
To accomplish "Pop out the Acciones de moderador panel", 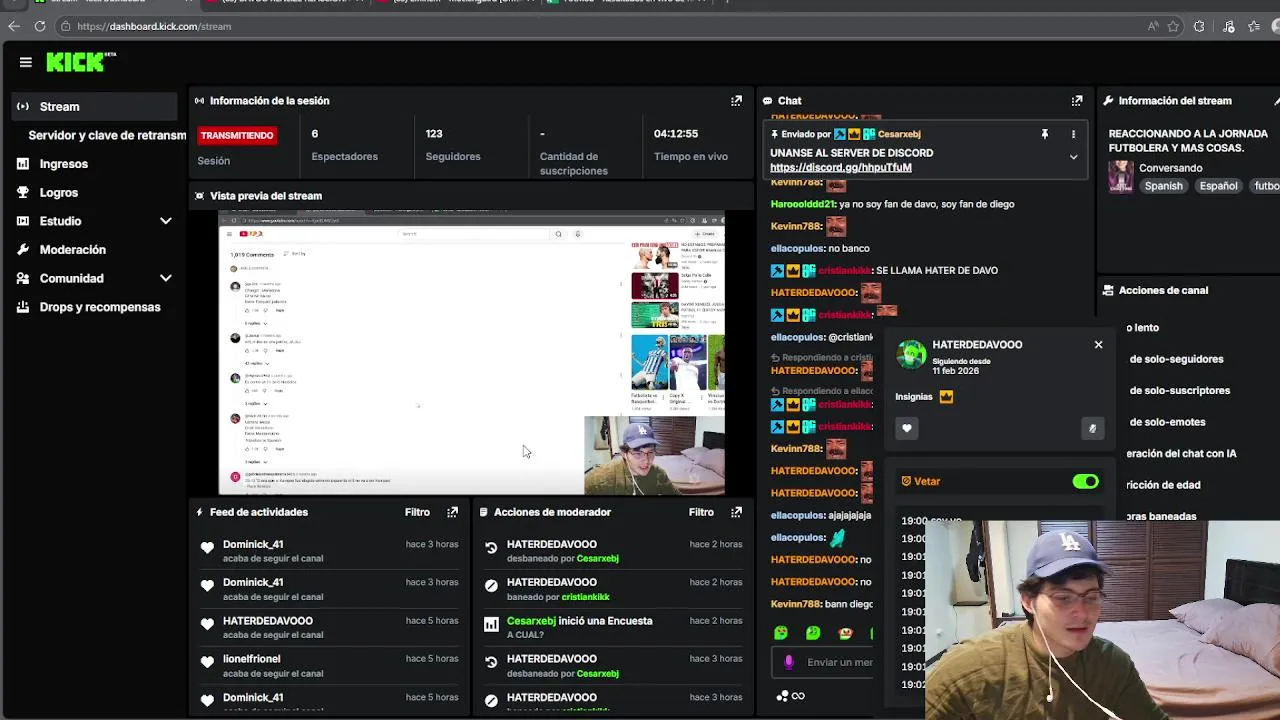I will tap(736, 512).
